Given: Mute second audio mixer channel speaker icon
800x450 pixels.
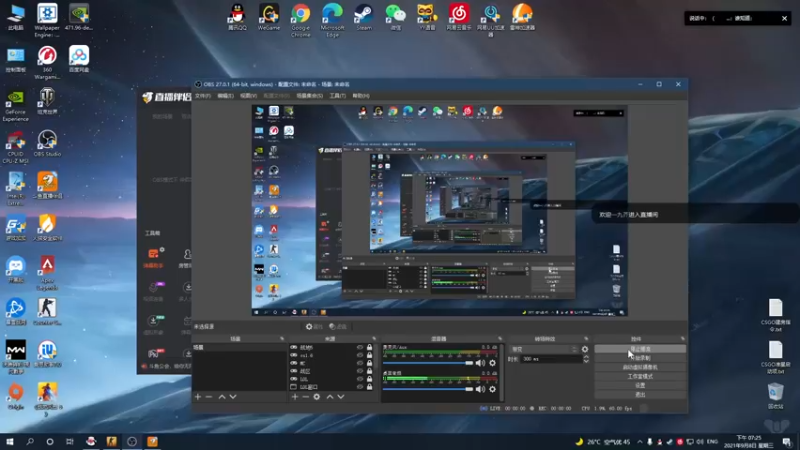Looking at the screenshot, I should click(x=480, y=389).
